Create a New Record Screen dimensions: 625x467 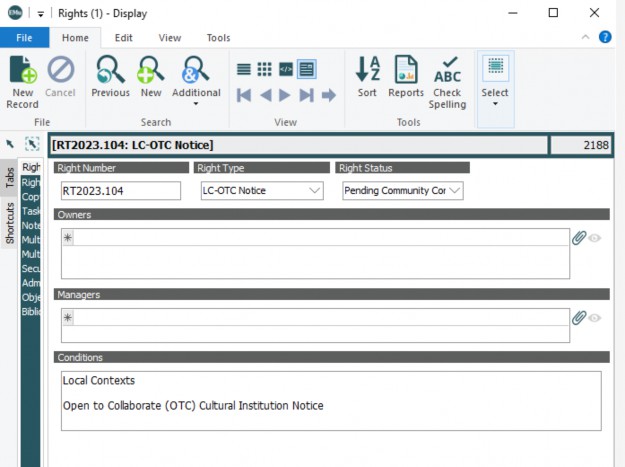(23, 82)
